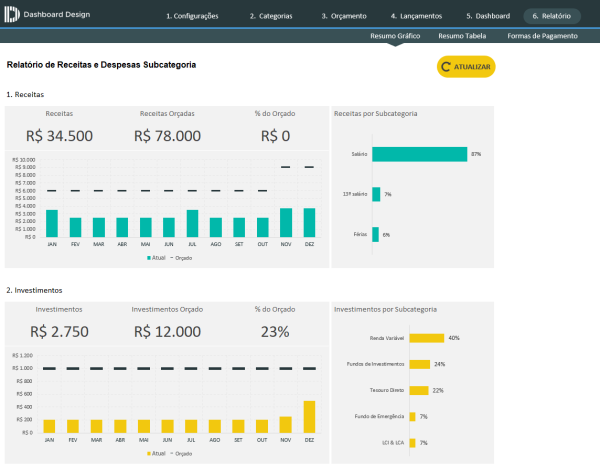Click the DEZ bar in Investimentos chart
This screenshot has width=600, height=468.
(309, 416)
